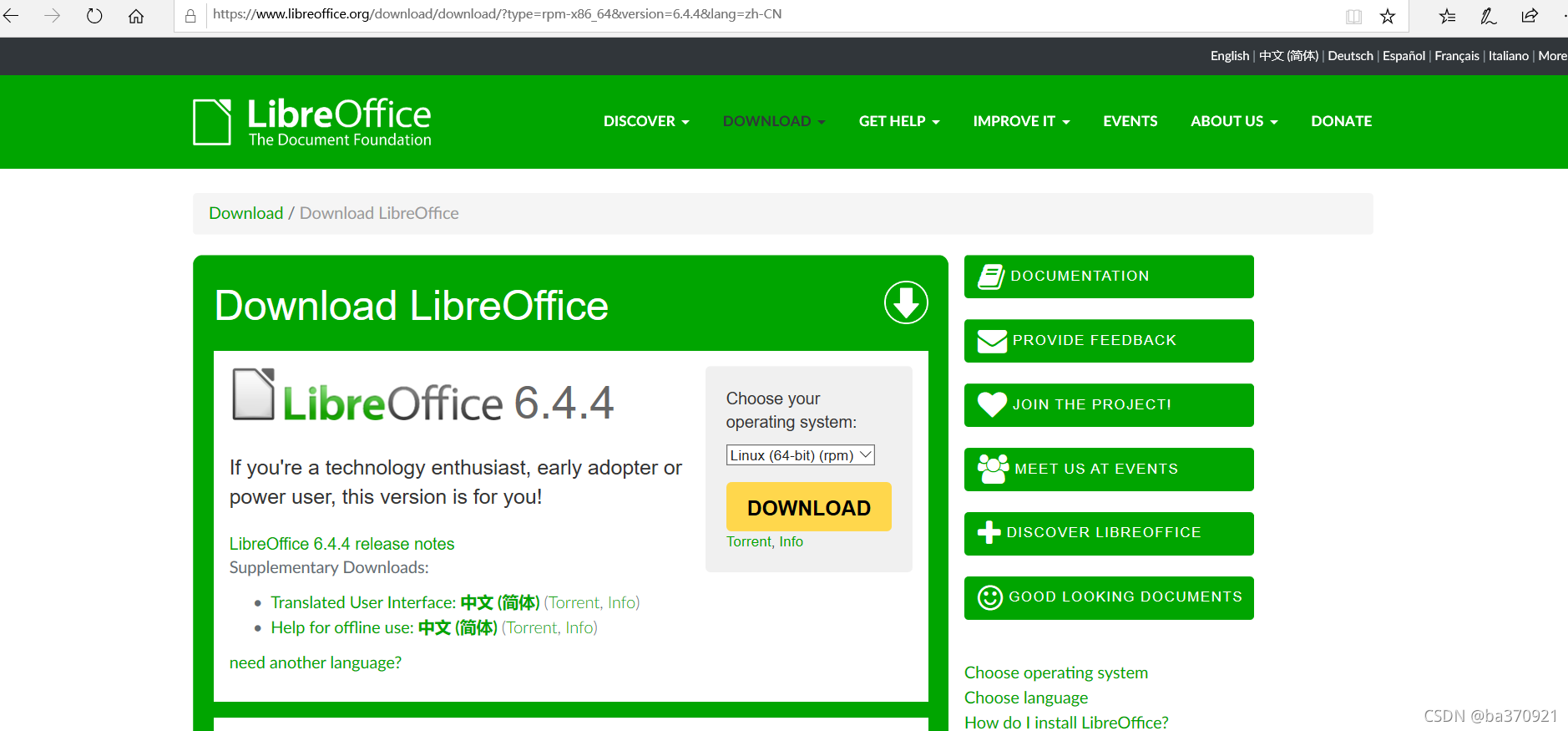Open the DOCUMENTATION sidebar button

[x=1109, y=277]
